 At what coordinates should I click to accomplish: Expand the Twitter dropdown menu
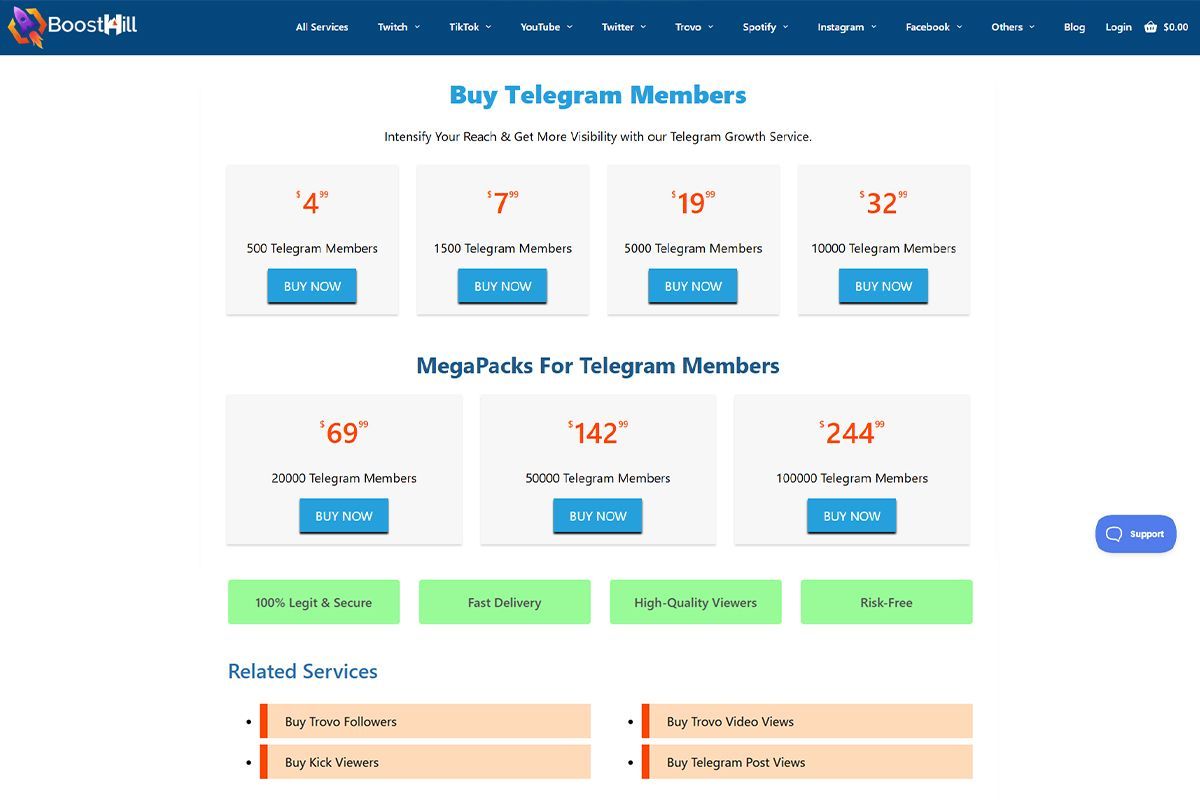click(x=624, y=27)
